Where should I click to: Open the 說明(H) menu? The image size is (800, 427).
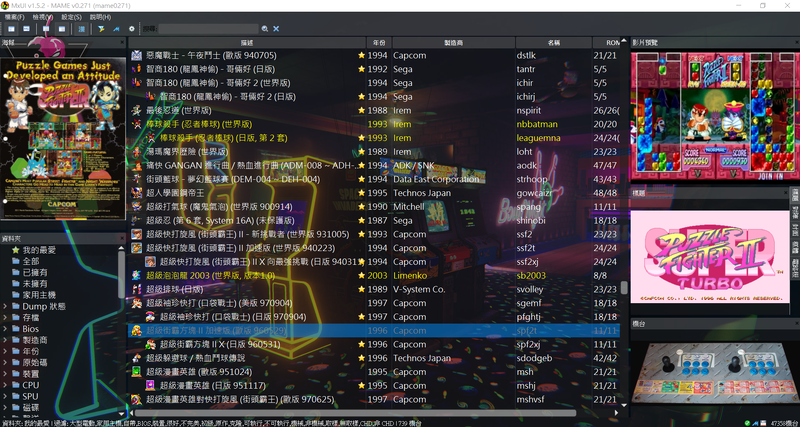pos(100,17)
